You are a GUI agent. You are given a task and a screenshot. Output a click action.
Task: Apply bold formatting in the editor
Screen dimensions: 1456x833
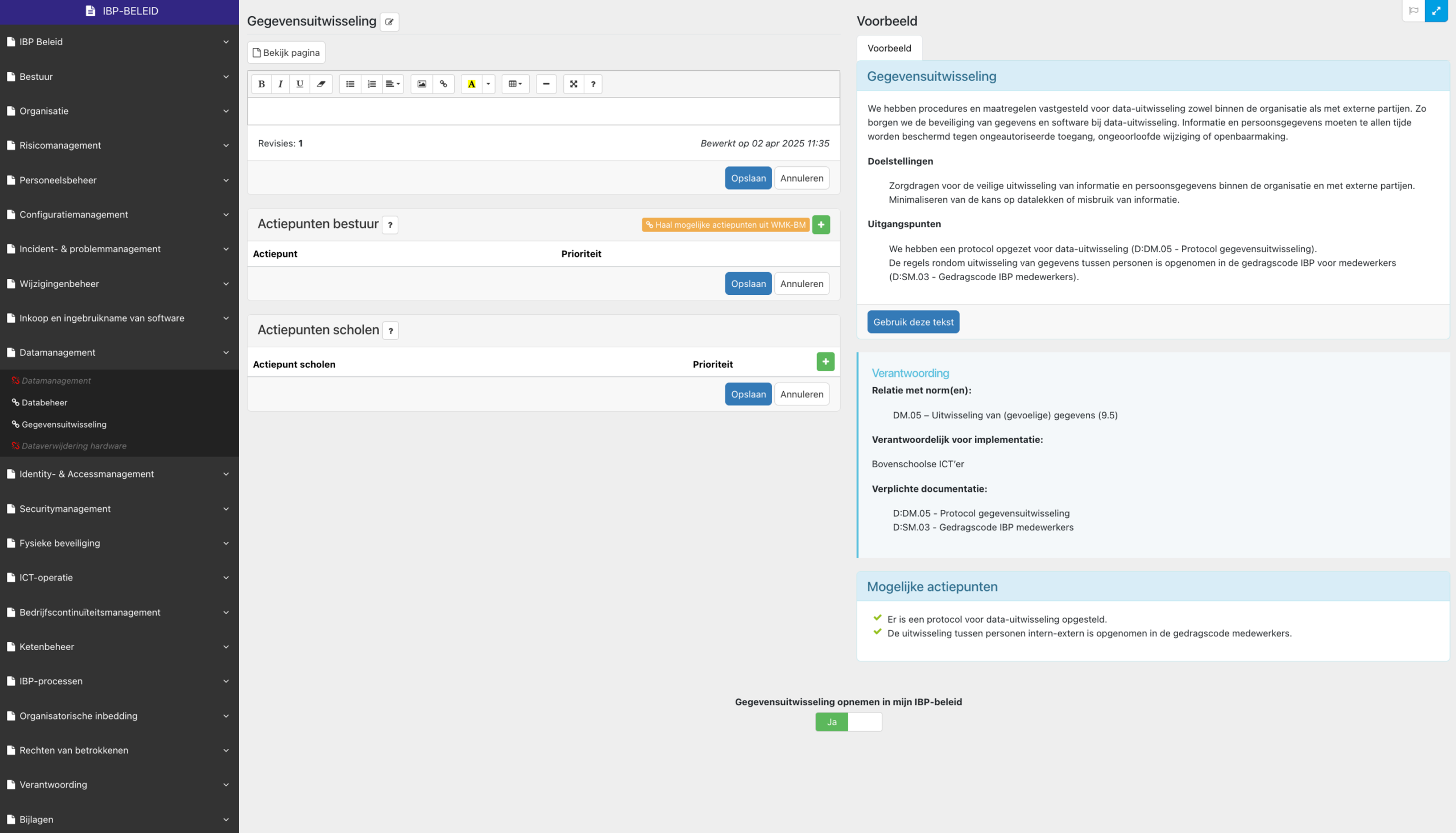[261, 84]
